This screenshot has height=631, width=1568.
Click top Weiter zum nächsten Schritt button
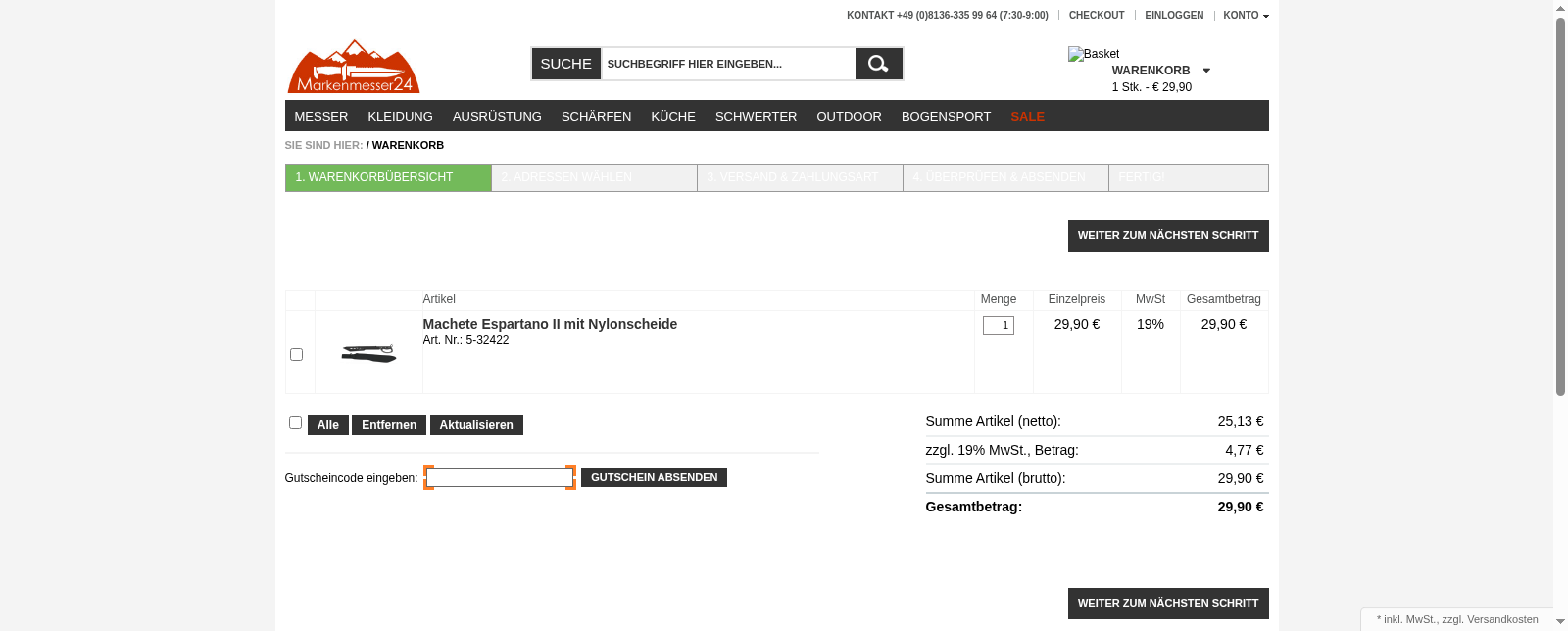pos(1168,236)
